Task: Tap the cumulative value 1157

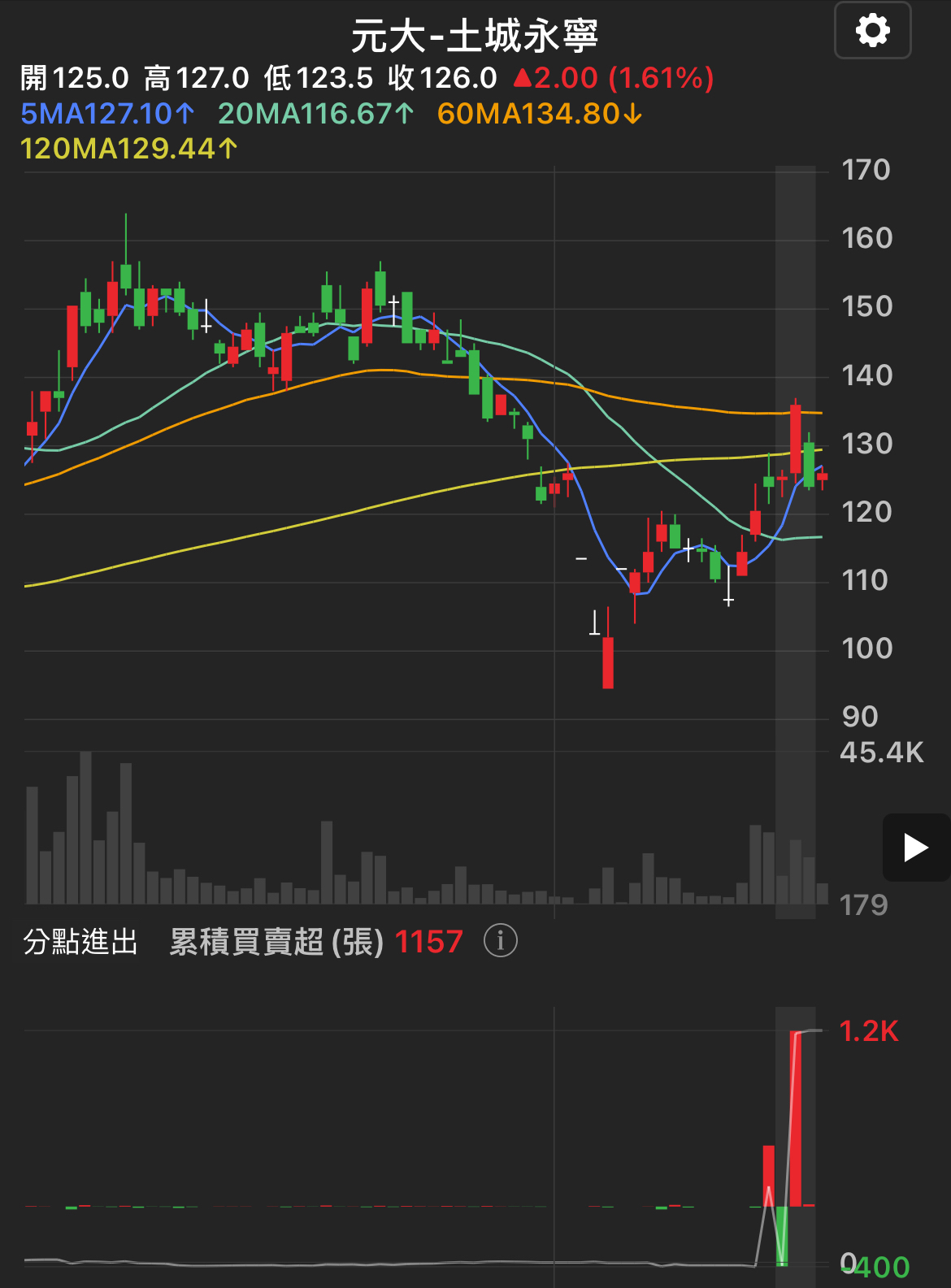Action: (x=429, y=942)
